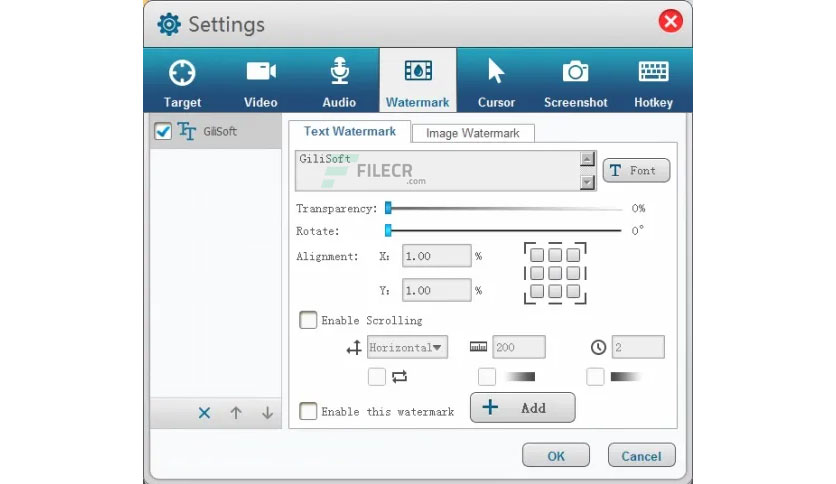Viewport: 836px width, 484px height.
Task: Click the ruler distance icon
Action: [x=478, y=347]
